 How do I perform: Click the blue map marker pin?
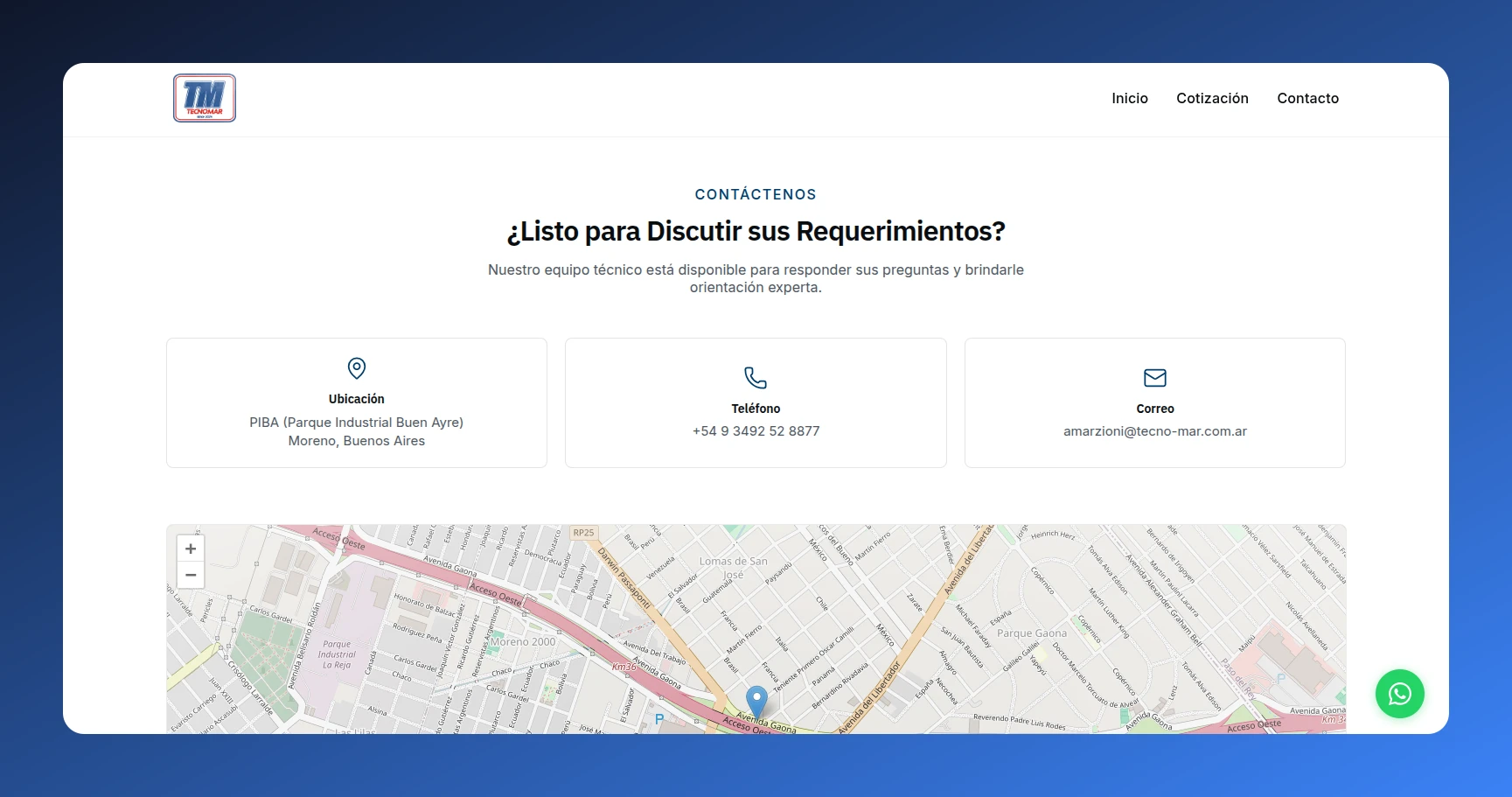click(756, 703)
